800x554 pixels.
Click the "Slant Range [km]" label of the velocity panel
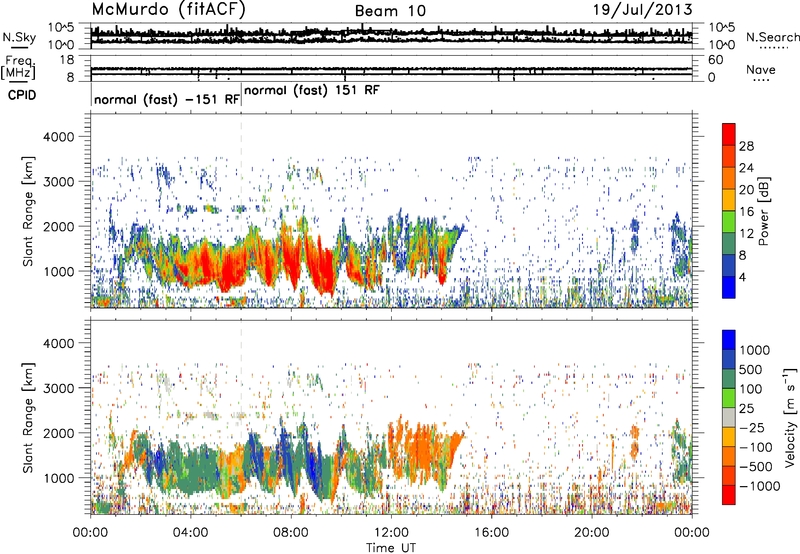coord(28,417)
